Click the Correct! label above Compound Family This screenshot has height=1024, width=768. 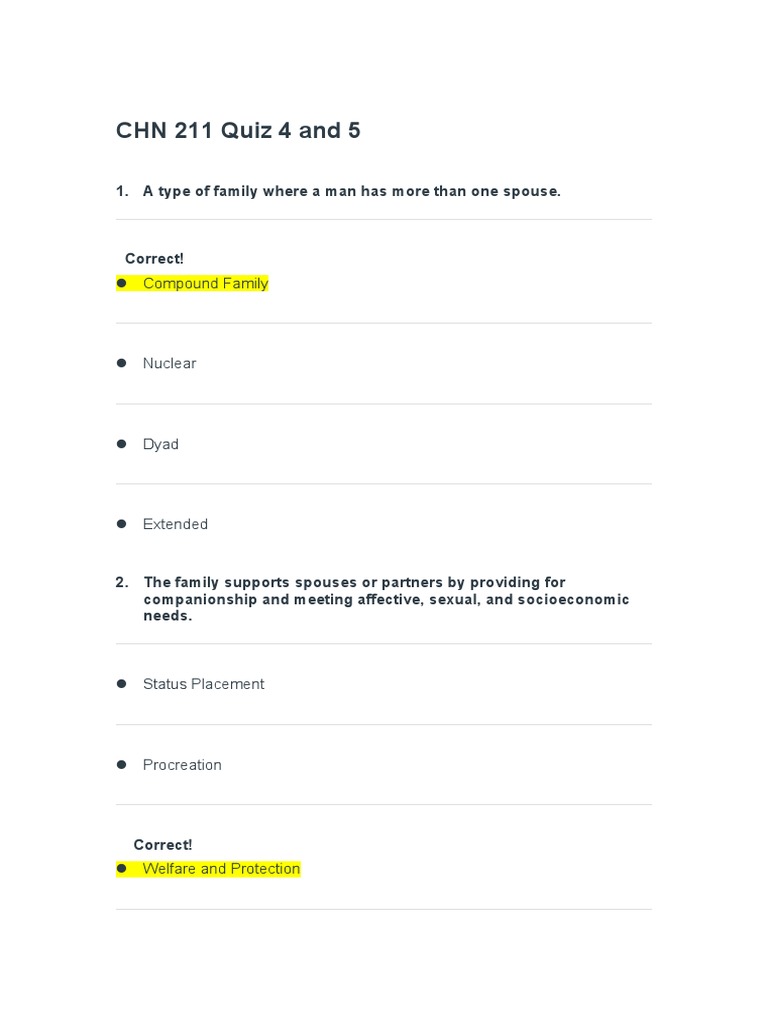coord(154,259)
